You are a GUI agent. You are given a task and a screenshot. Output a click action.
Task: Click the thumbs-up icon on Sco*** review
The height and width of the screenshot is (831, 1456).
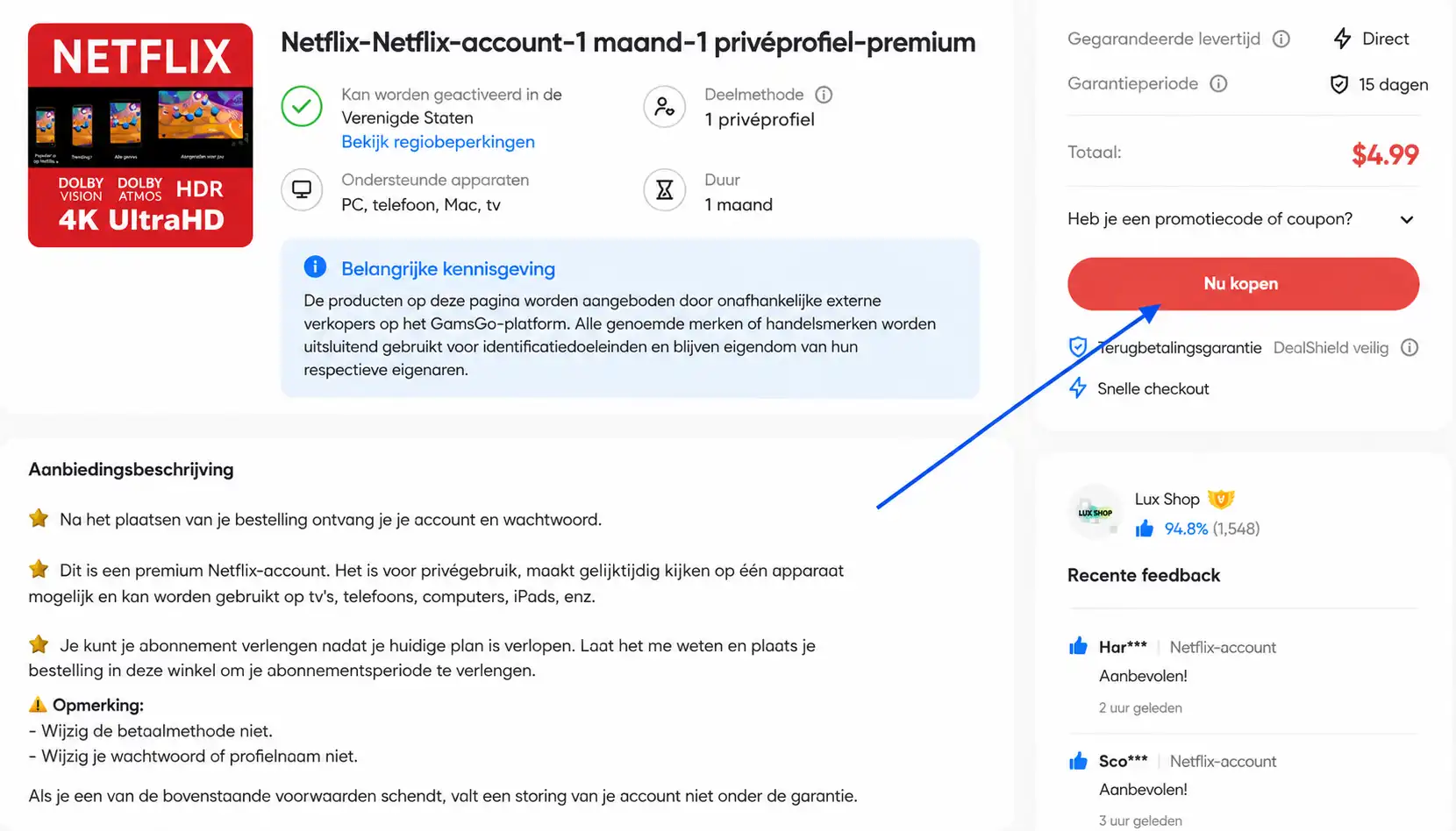tap(1078, 760)
